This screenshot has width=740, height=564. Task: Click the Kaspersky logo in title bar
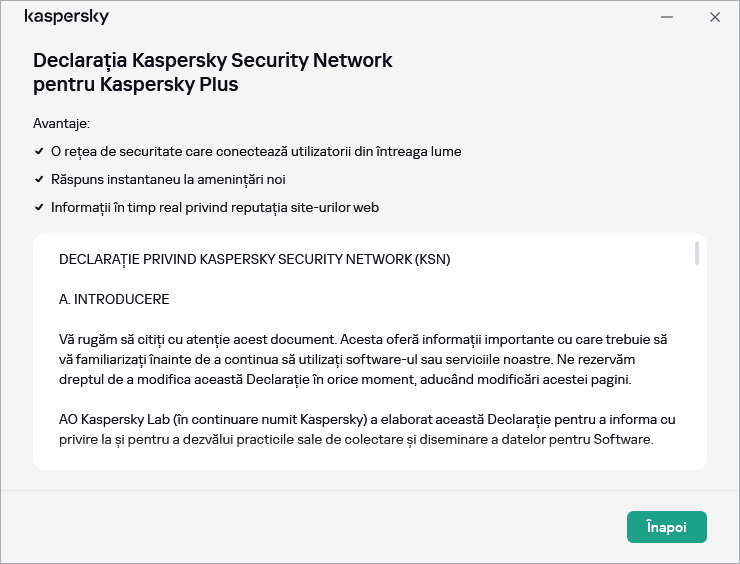[67, 17]
